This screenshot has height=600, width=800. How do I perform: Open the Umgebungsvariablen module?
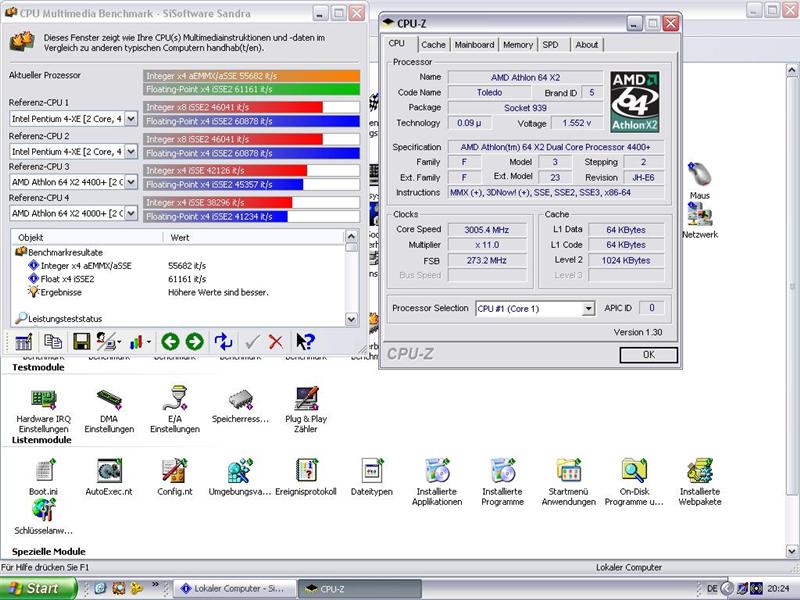(240, 477)
